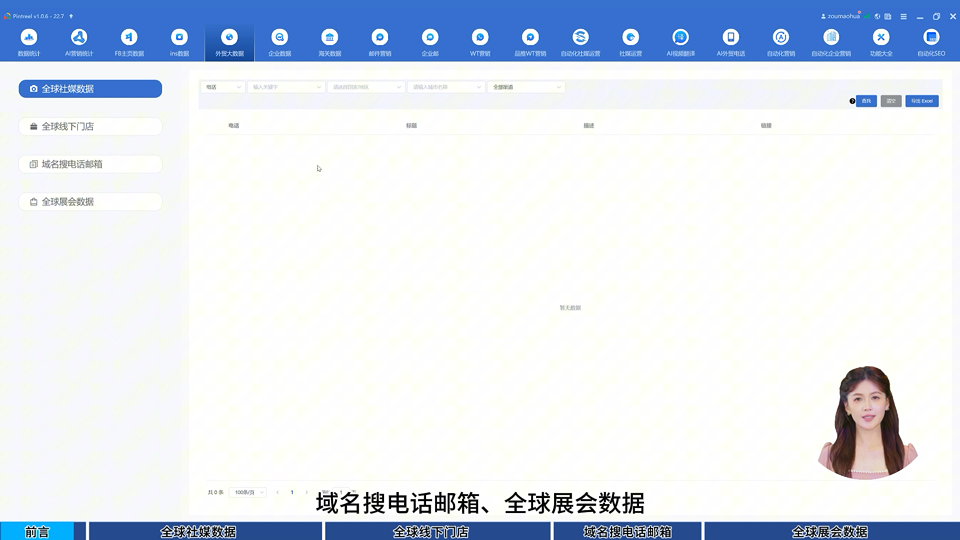This screenshot has height=540, width=960.
Task: Click the gray 清空 clear button
Action: coord(891,101)
